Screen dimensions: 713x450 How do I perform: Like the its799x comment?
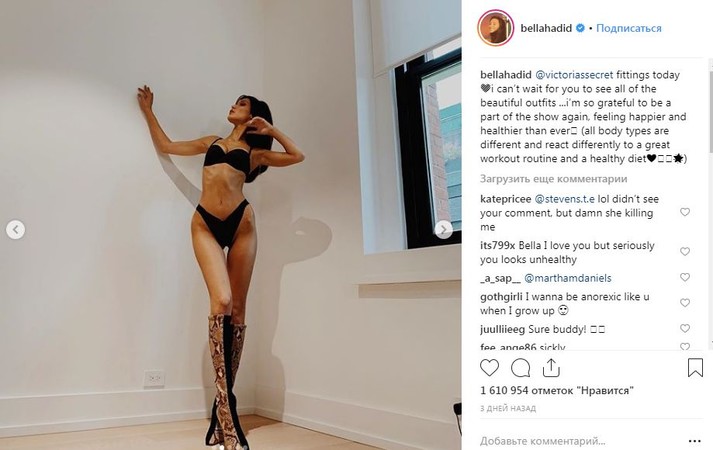[685, 251]
